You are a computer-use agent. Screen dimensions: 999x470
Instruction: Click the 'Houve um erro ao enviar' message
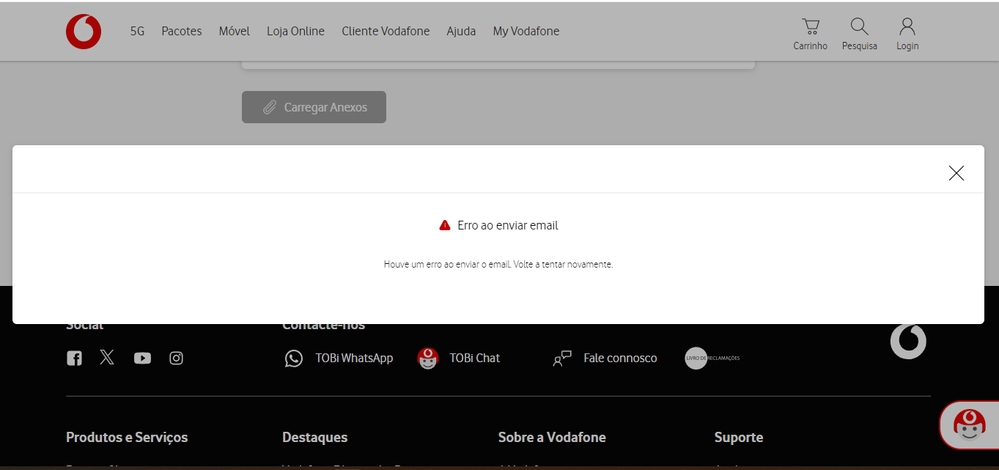point(498,264)
